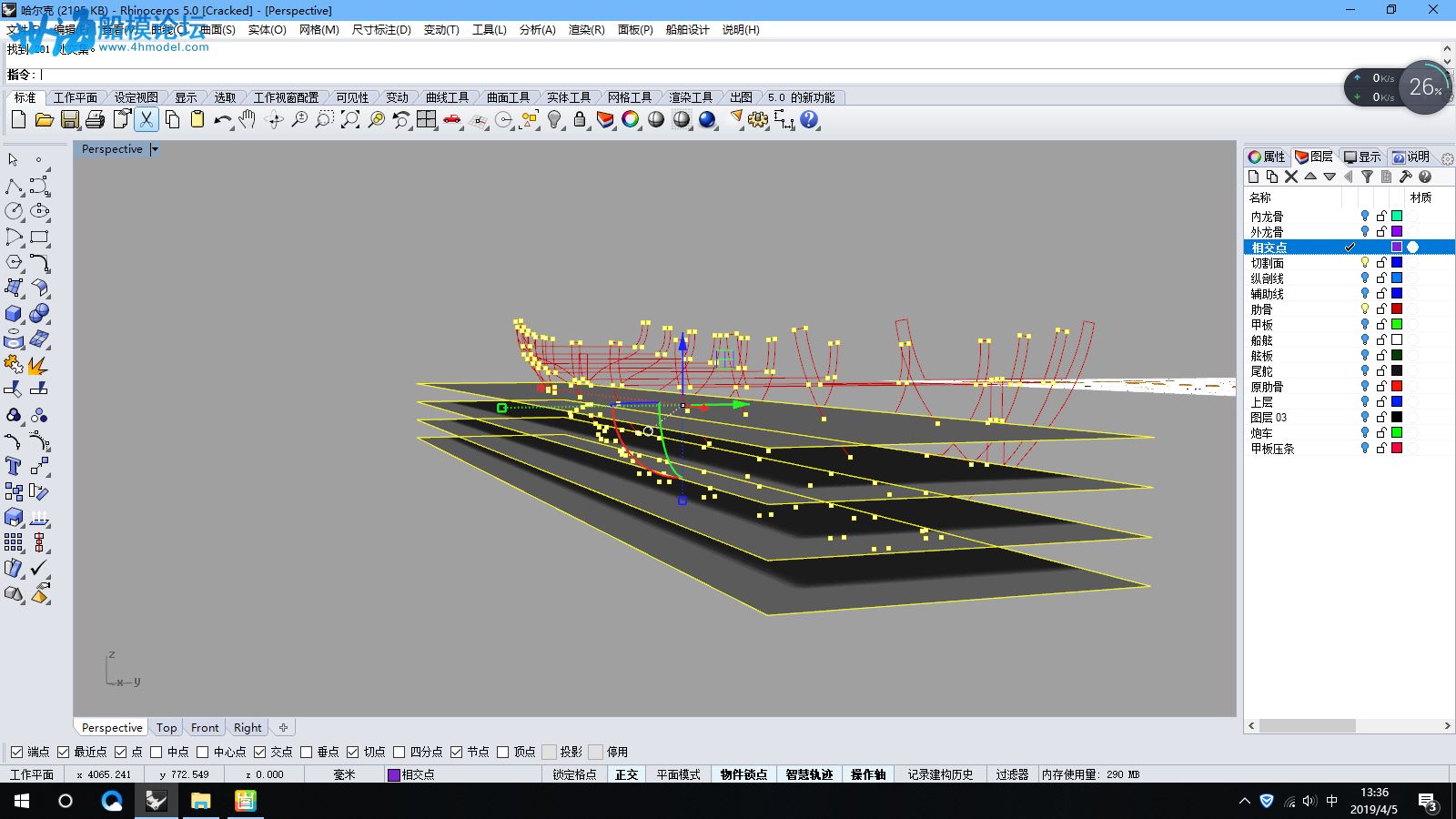
Task: Change the red color swatch of 肋骨 layer
Action: coord(1397,308)
